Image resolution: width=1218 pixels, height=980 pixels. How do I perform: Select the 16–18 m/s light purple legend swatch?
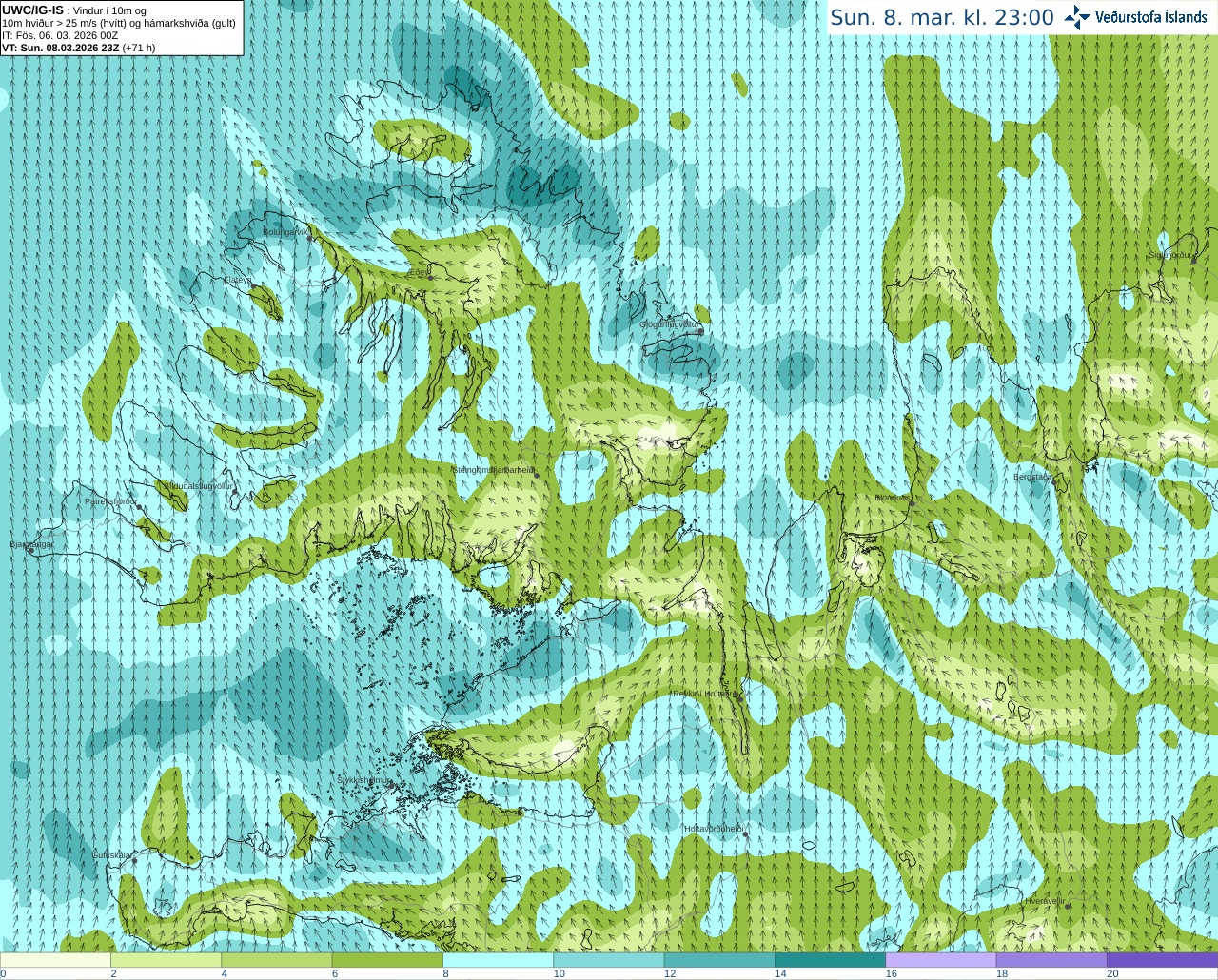pos(941,960)
